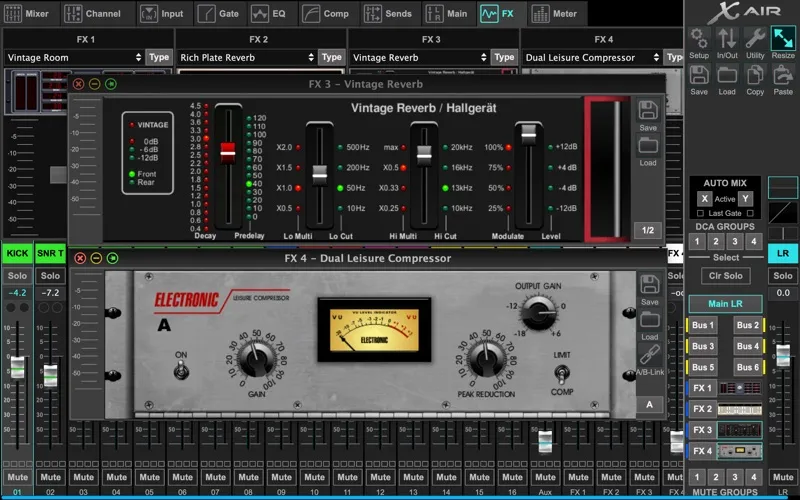Save preset in FX 3 Vintage Reverb window
This screenshot has width=800, height=500.
648,116
